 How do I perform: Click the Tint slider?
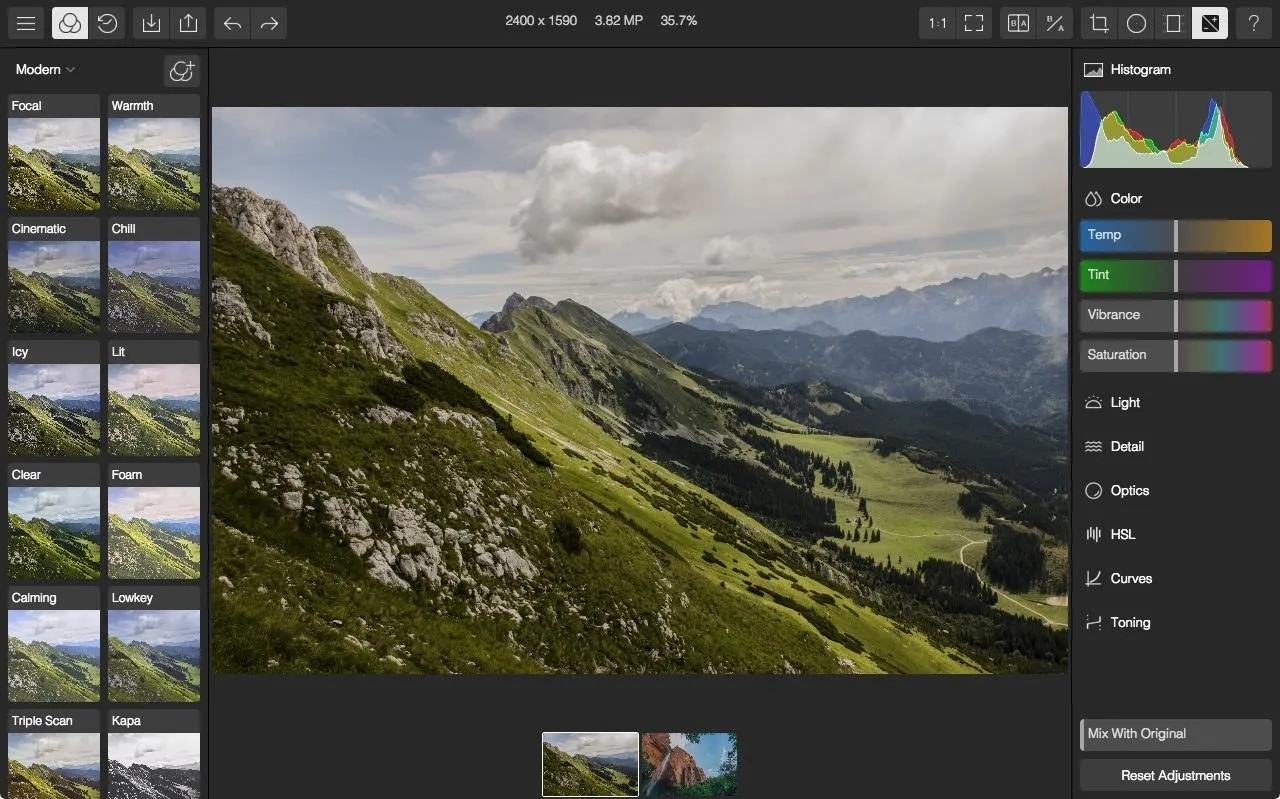[x=1176, y=275]
